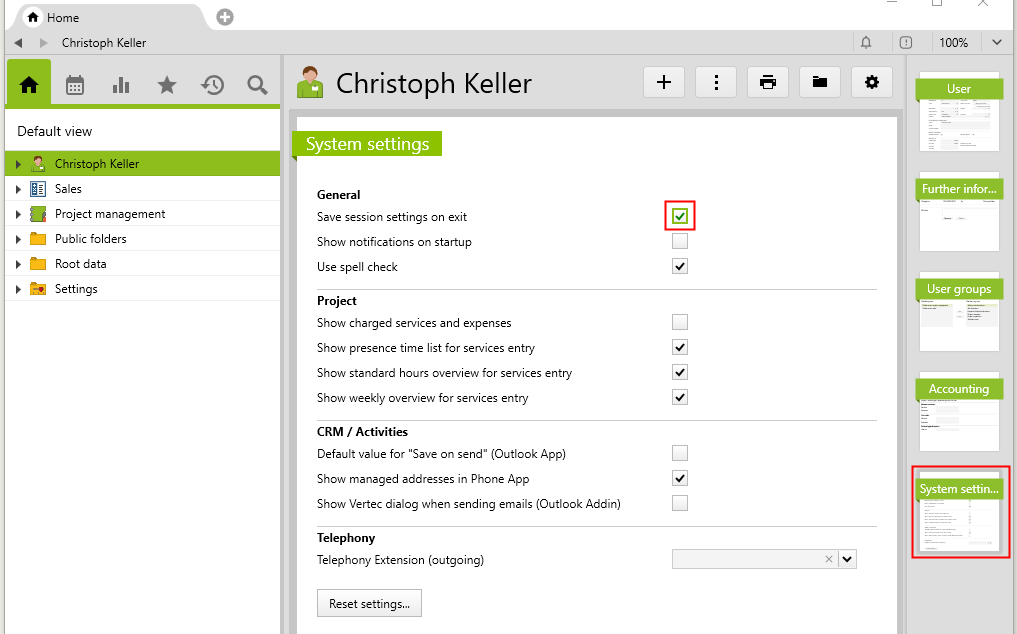This screenshot has height=634, width=1017.
Task: Switch to the Home tab
Action: pyautogui.click(x=62, y=18)
